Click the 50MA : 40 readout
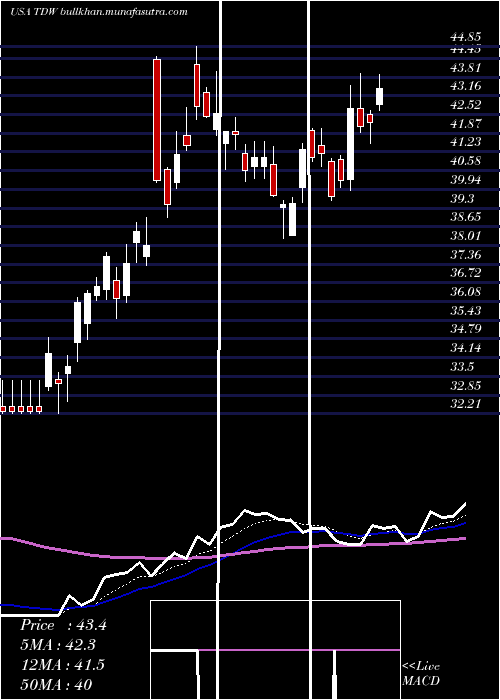500x700 pixels. [x=56, y=684]
